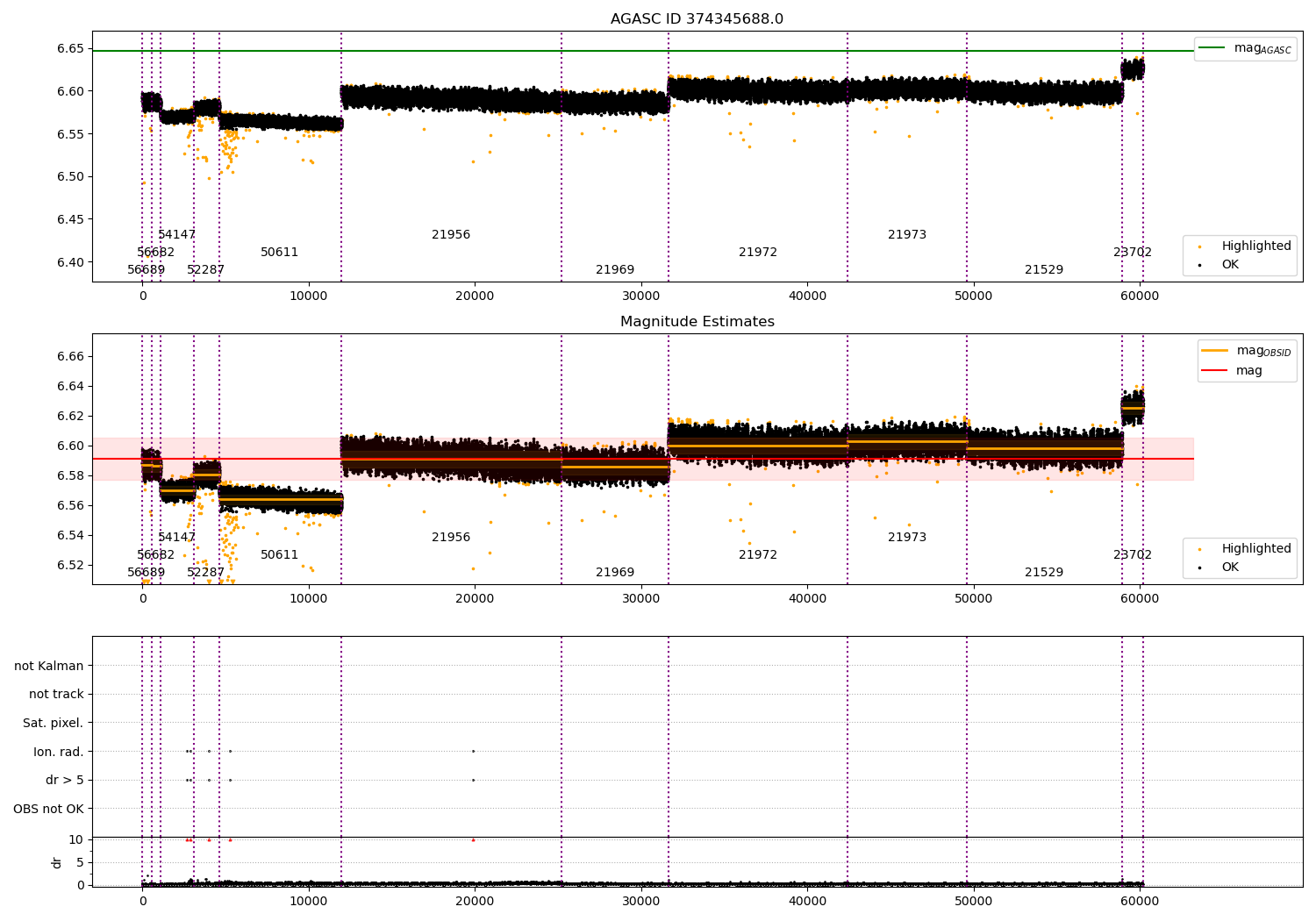Click the red line sample beside mag legend entry
Viewport: 1316px width, 921px height.
[1215, 371]
